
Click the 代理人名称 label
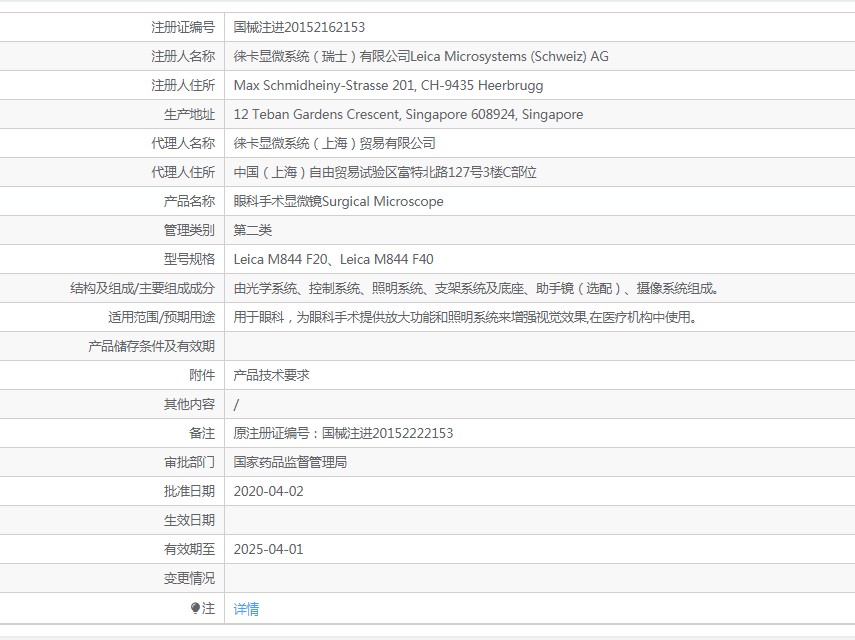(x=183, y=143)
